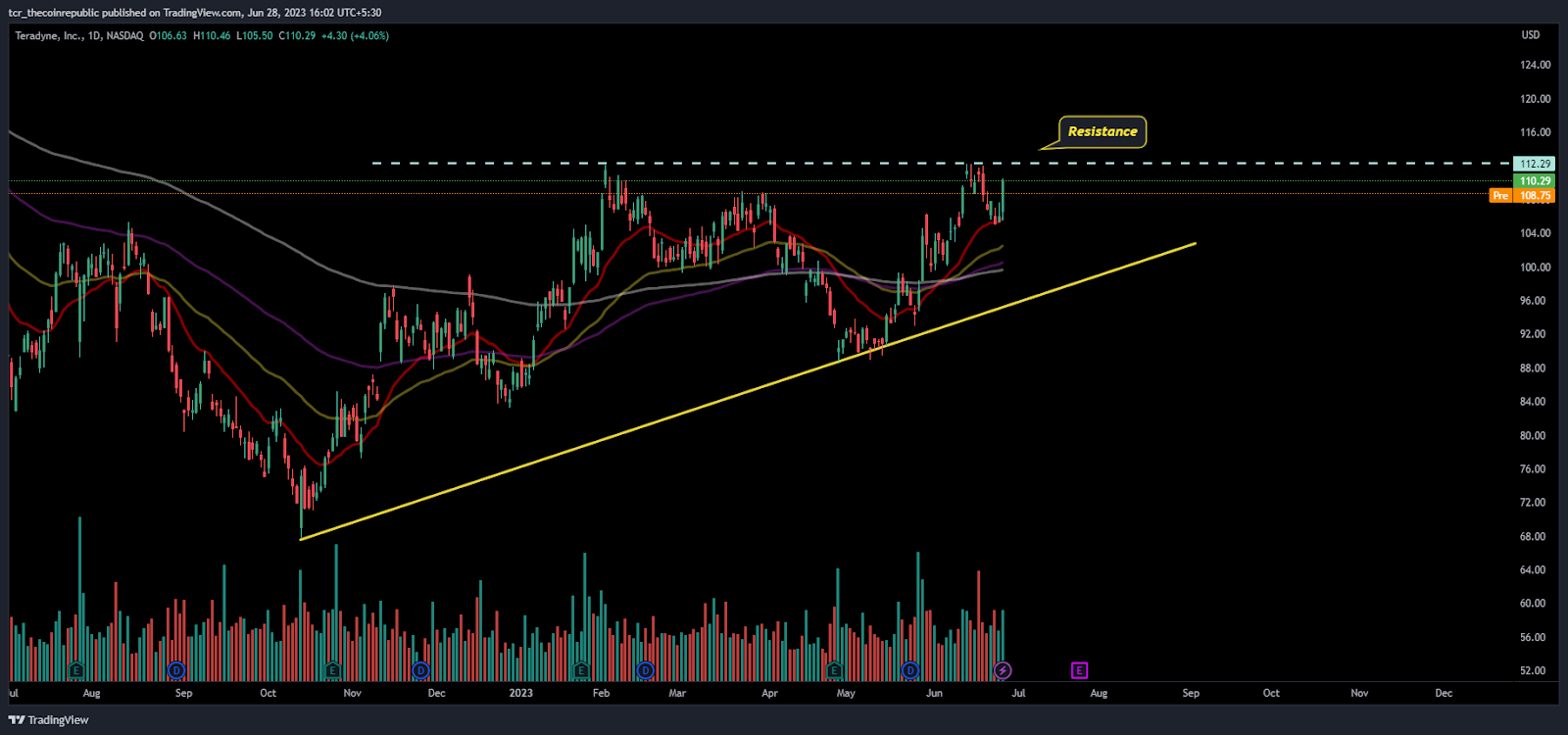Screen dimensions: 1568x735
Task: Click the Pre 108.75 pre-market label
Action: [1522, 195]
